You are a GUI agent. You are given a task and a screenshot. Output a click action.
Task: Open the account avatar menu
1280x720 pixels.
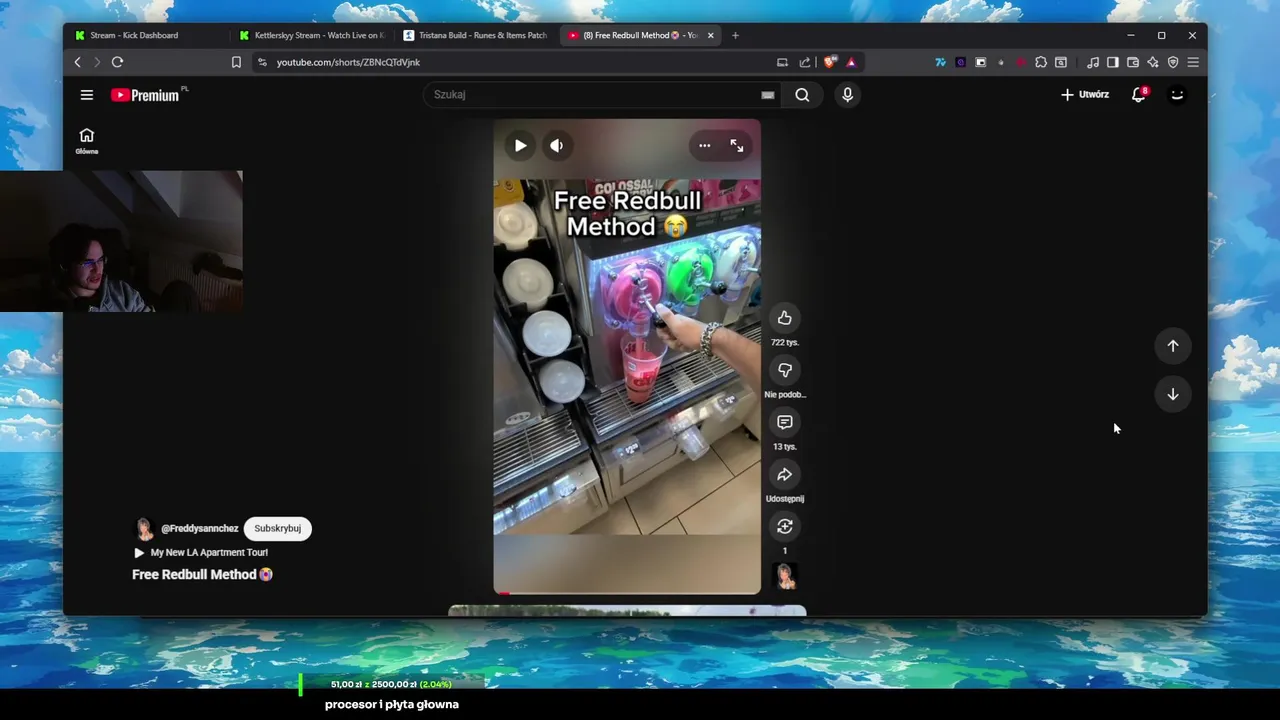[1177, 95]
